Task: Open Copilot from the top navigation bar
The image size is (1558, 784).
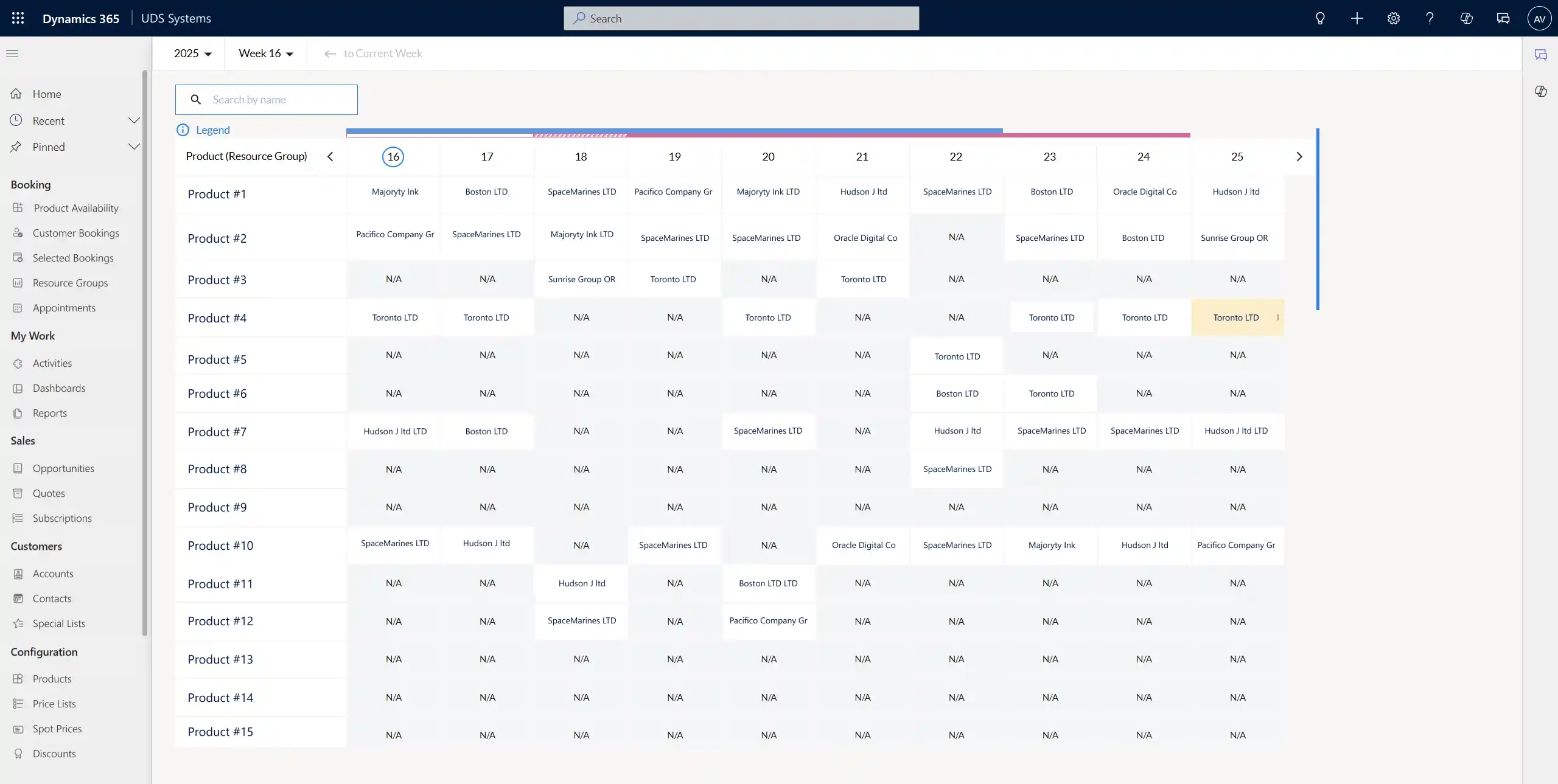Action: [x=1466, y=18]
